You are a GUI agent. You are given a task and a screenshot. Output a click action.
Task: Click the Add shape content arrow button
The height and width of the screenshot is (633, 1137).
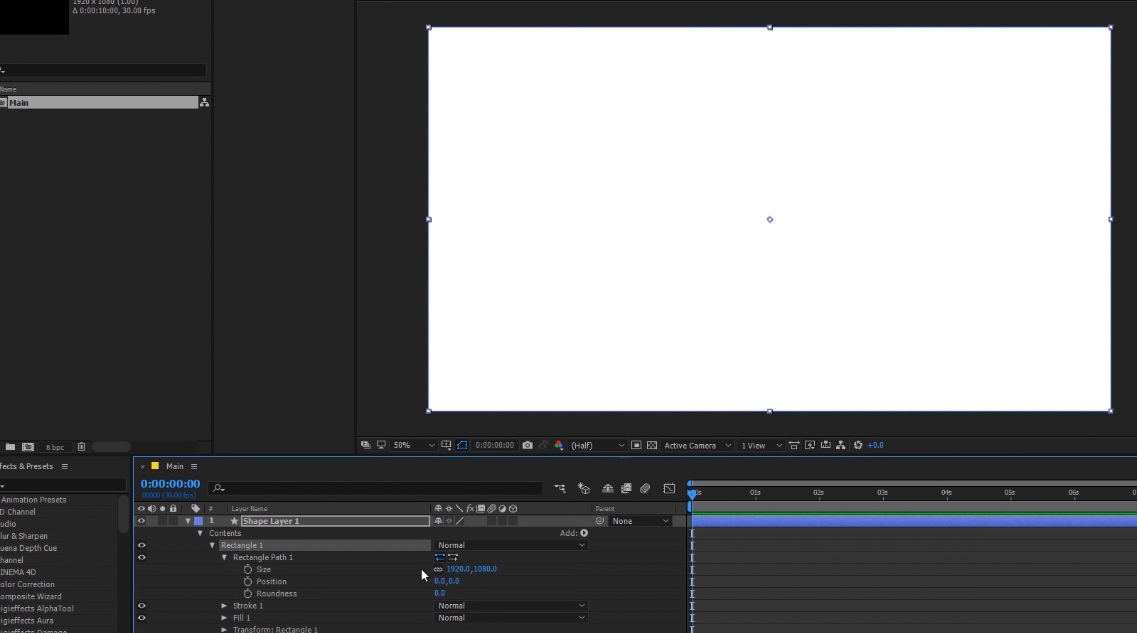click(x=584, y=533)
